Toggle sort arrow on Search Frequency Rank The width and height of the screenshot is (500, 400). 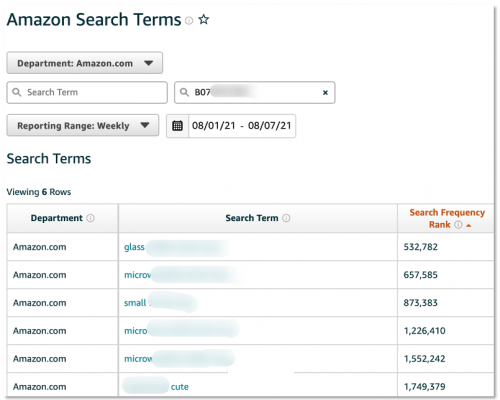pos(469,225)
